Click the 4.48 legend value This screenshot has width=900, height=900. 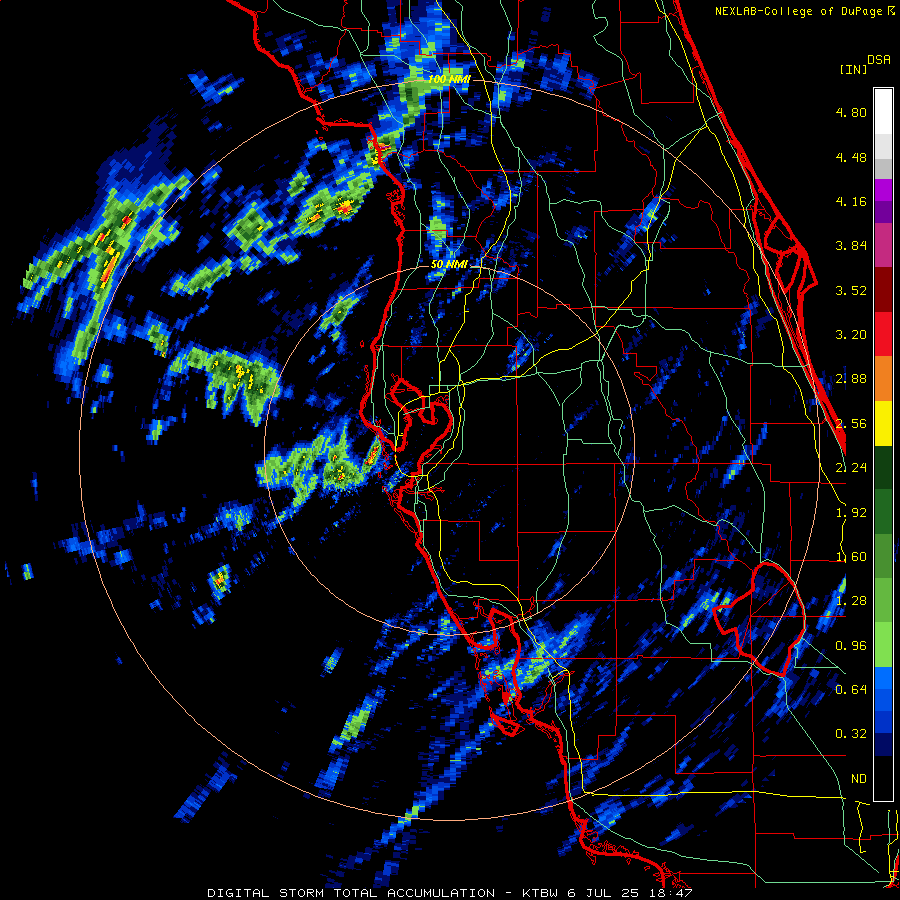[851, 157]
